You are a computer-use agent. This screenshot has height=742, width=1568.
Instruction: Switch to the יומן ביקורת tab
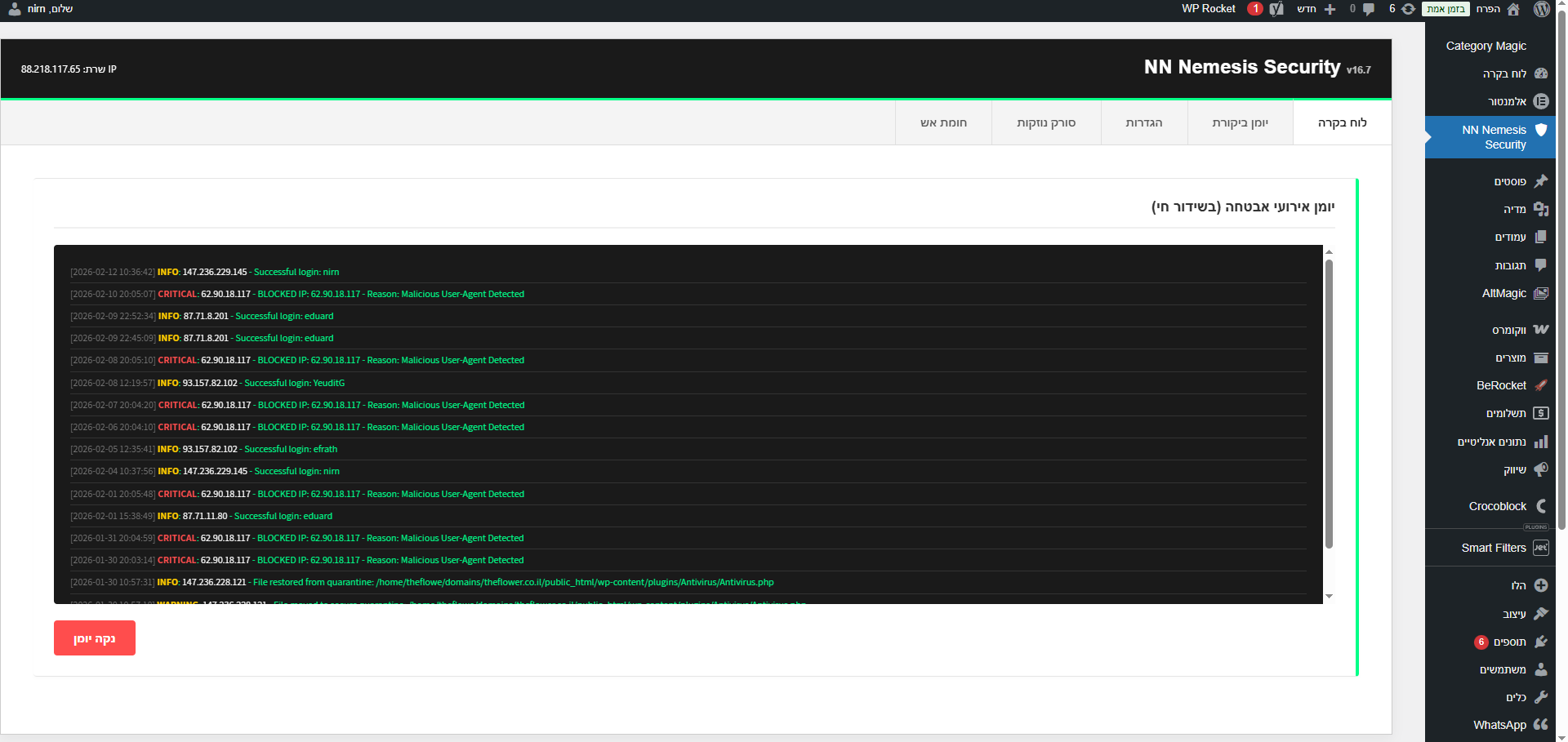click(x=1240, y=122)
